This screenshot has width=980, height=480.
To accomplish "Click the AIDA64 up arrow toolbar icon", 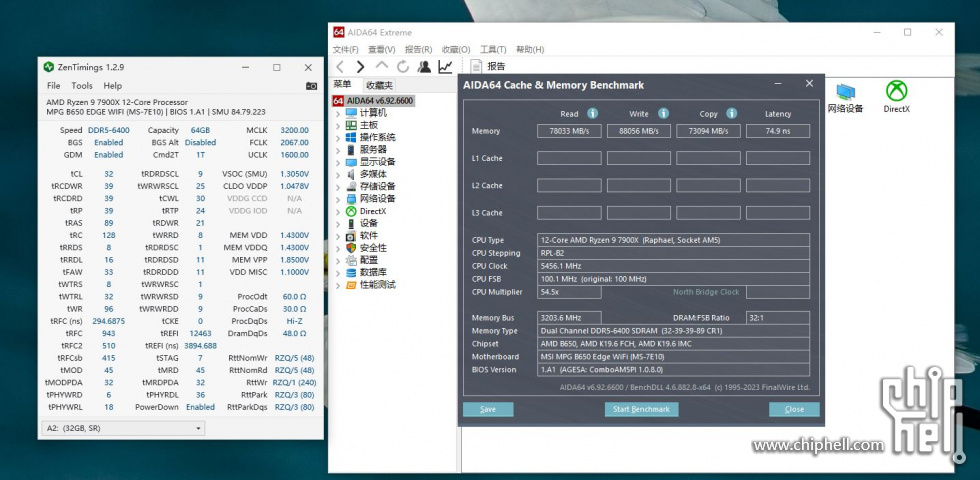I will point(382,66).
